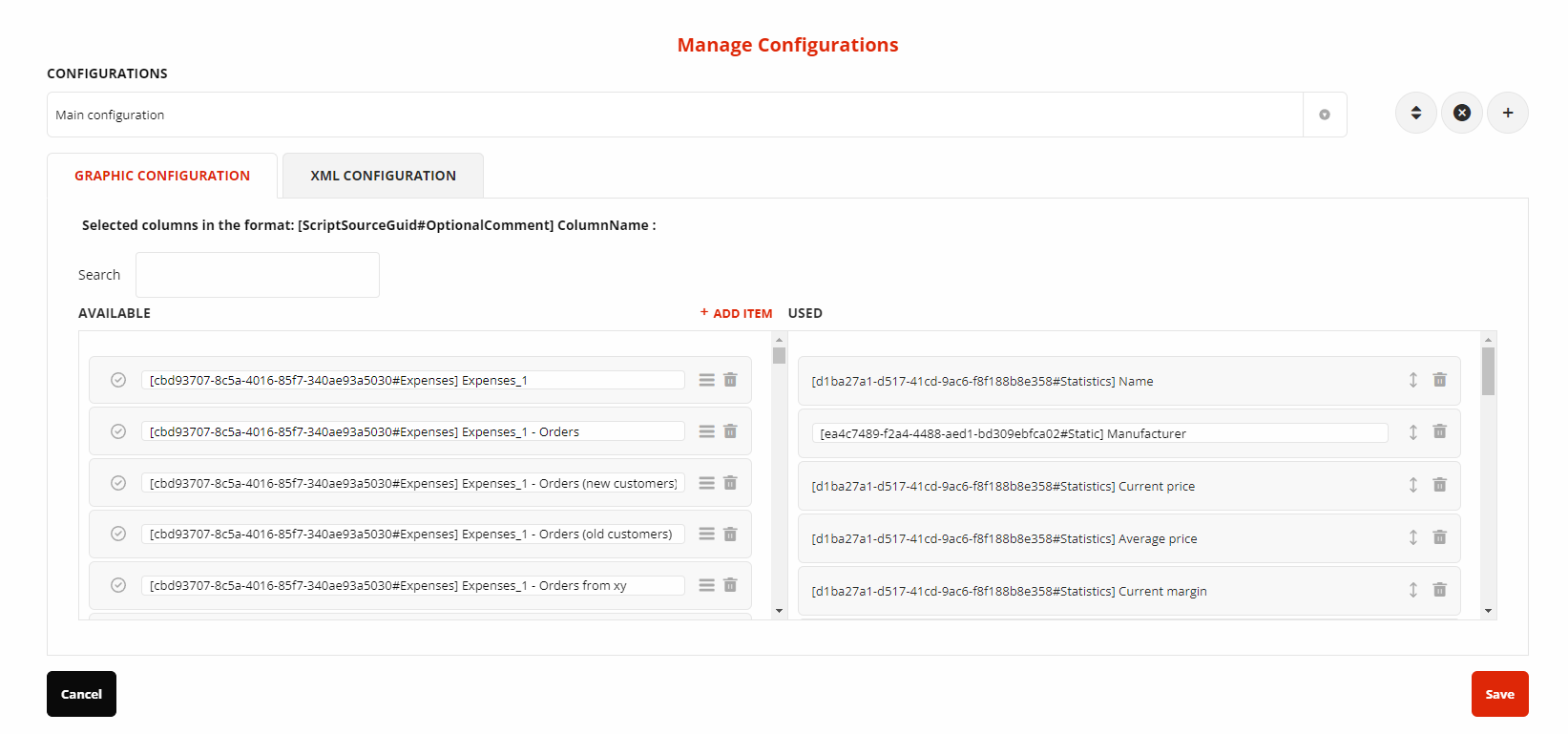
Task: Toggle check circle for Orders (new customers)
Action: pyautogui.click(x=118, y=483)
